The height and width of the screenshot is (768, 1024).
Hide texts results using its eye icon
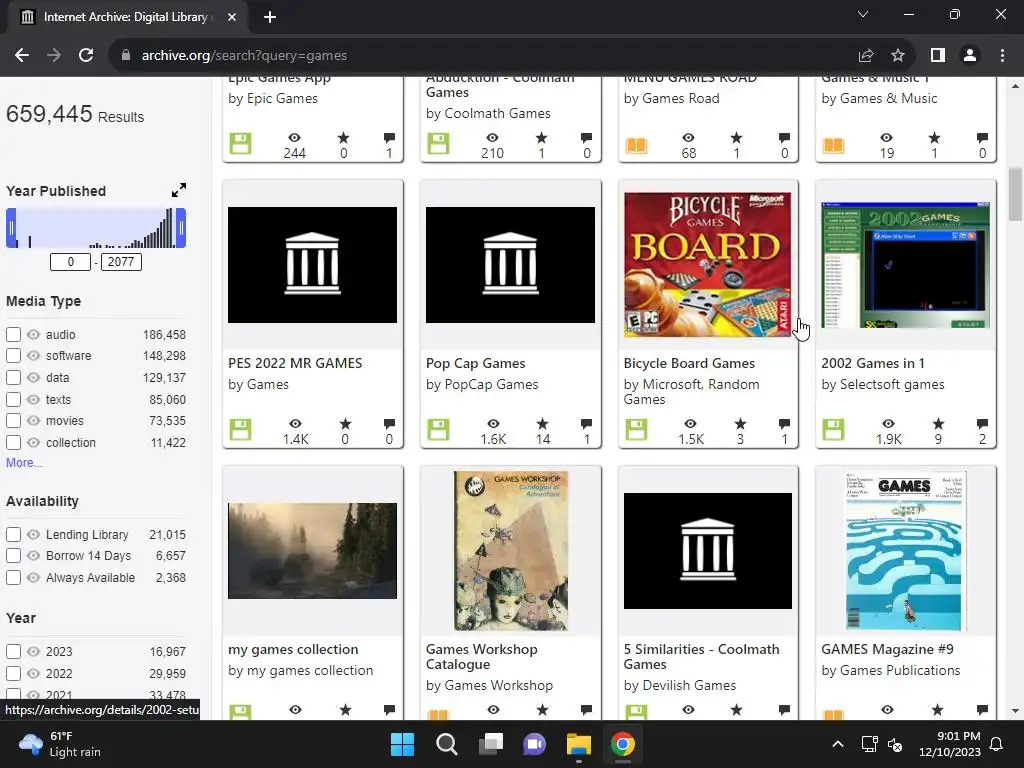tap(33, 399)
